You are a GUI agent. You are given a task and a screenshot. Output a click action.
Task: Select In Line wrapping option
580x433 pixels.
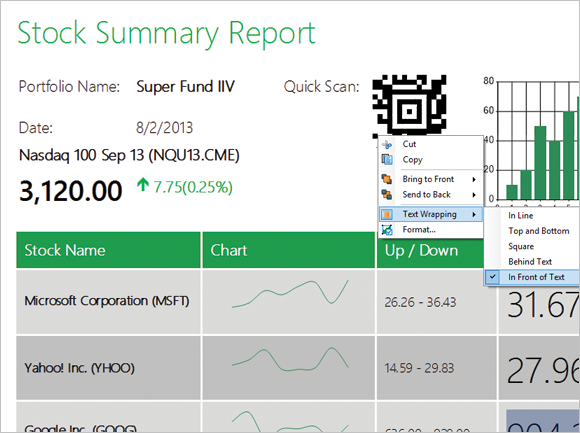pos(520,216)
